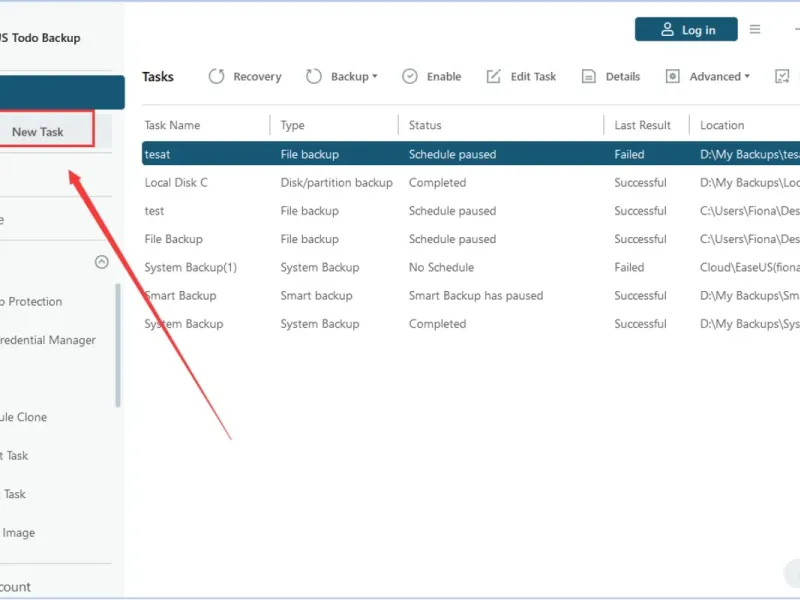
Task: Select the 'File Backup' task name
Action: click(x=173, y=239)
